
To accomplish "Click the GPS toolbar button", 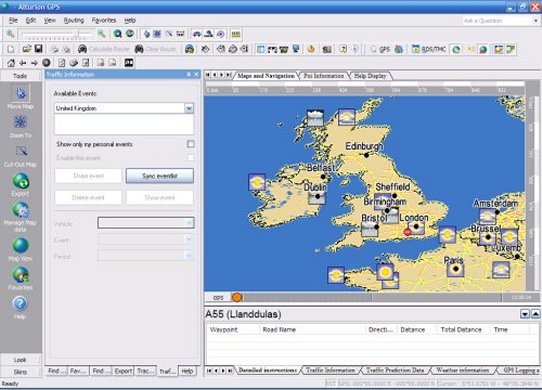I will pyautogui.click(x=380, y=49).
